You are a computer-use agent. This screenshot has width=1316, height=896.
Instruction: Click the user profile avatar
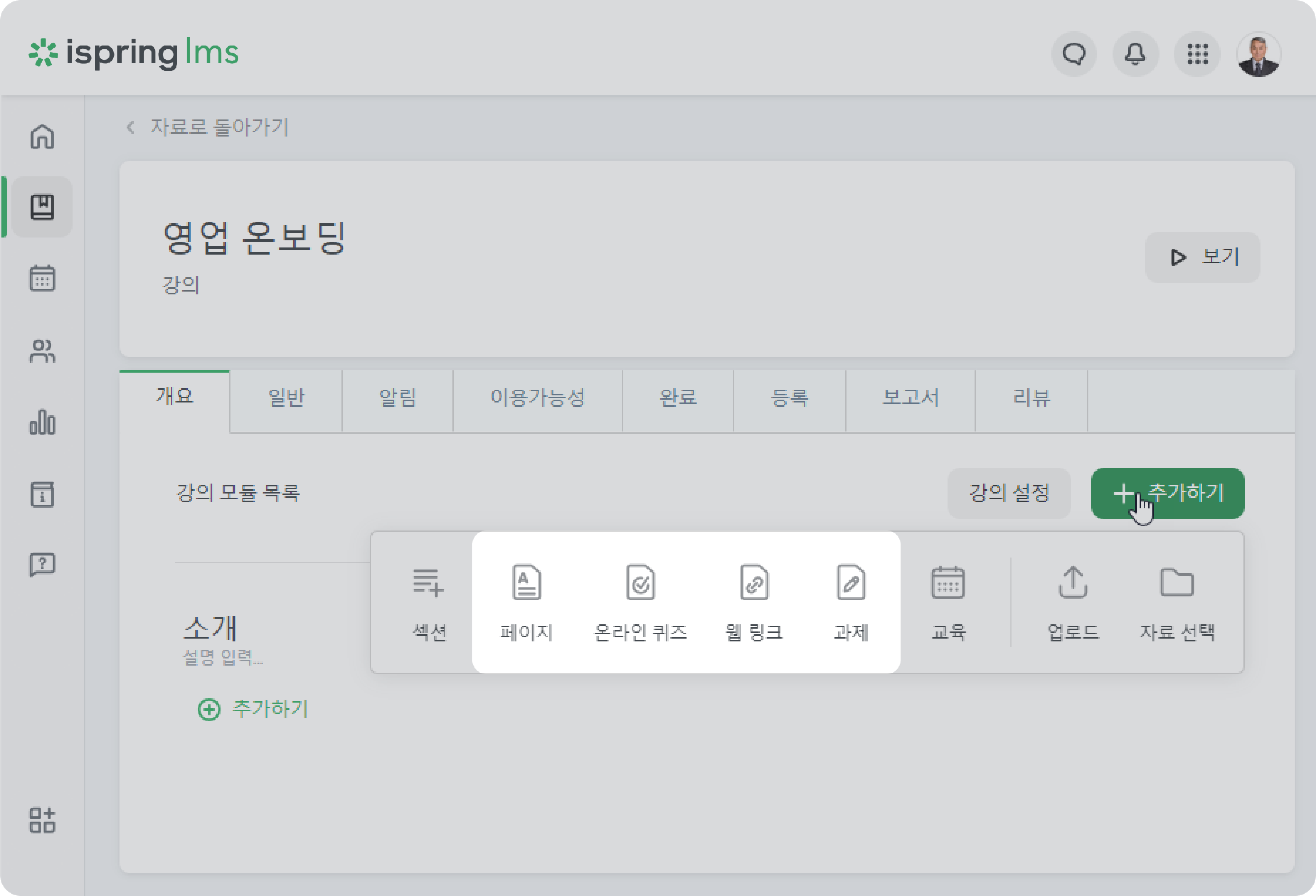(1258, 54)
